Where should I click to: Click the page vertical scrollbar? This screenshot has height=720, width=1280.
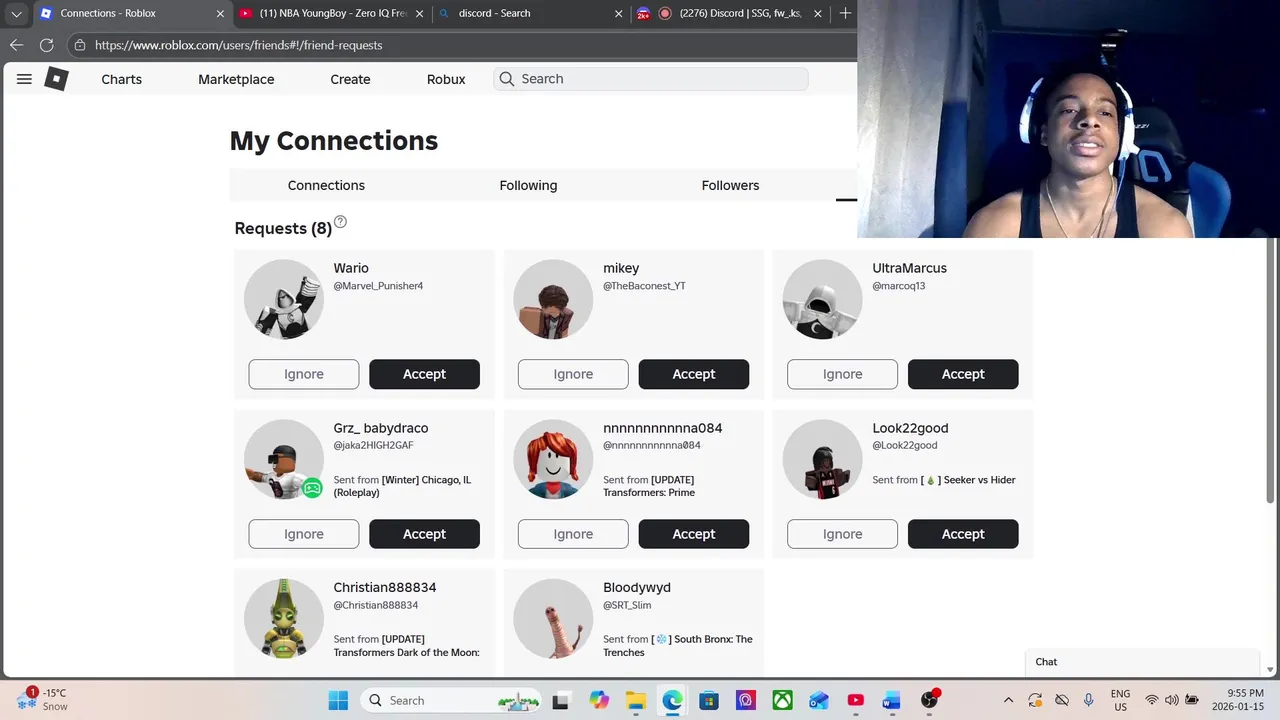(1272, 370)
